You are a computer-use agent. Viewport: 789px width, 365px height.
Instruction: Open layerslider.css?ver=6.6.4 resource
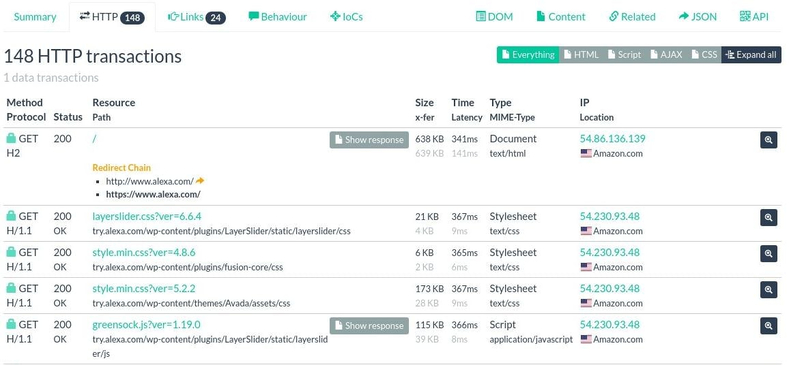pos(147,216)
